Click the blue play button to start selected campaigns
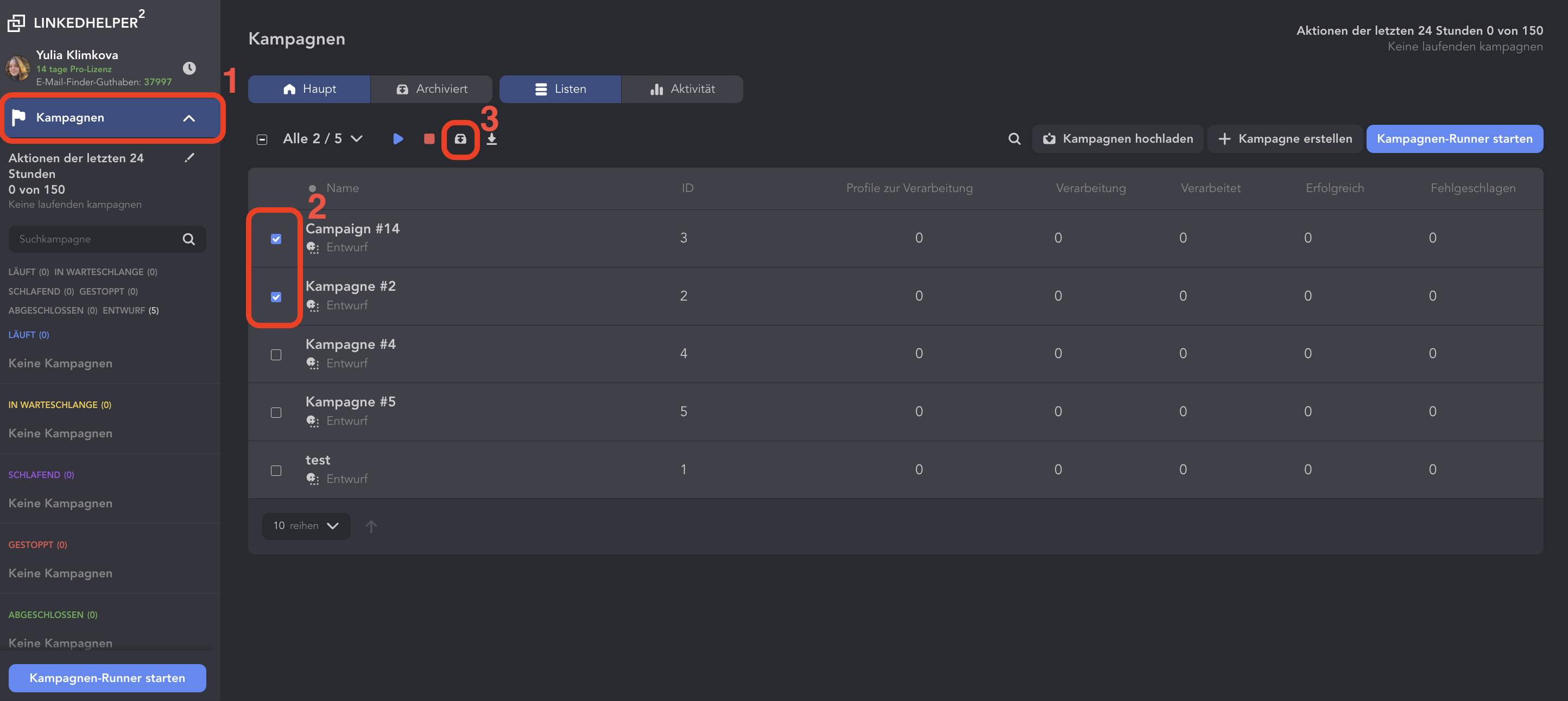This screenshot has width=1568, height=701. (x=398, y=139)
